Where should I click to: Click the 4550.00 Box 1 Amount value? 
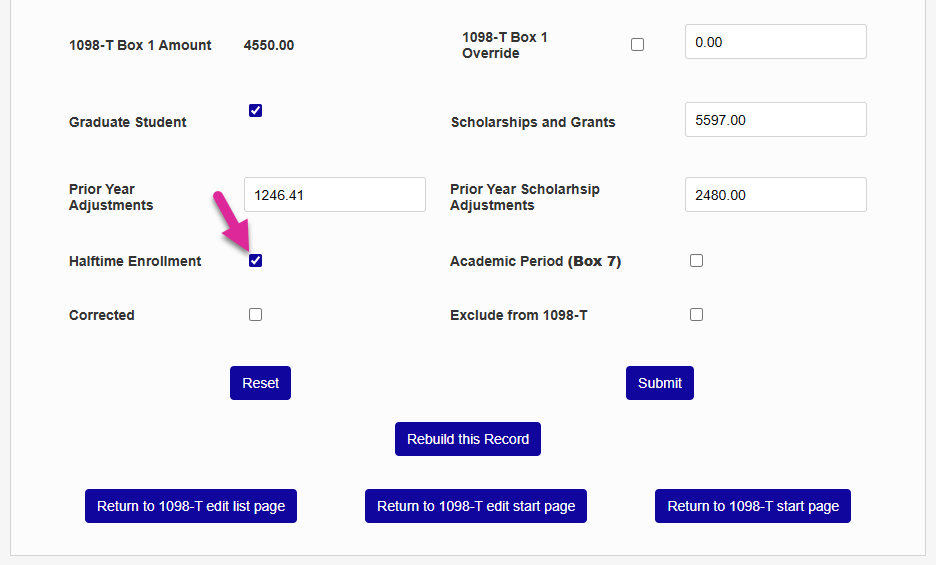click(269, 45)
